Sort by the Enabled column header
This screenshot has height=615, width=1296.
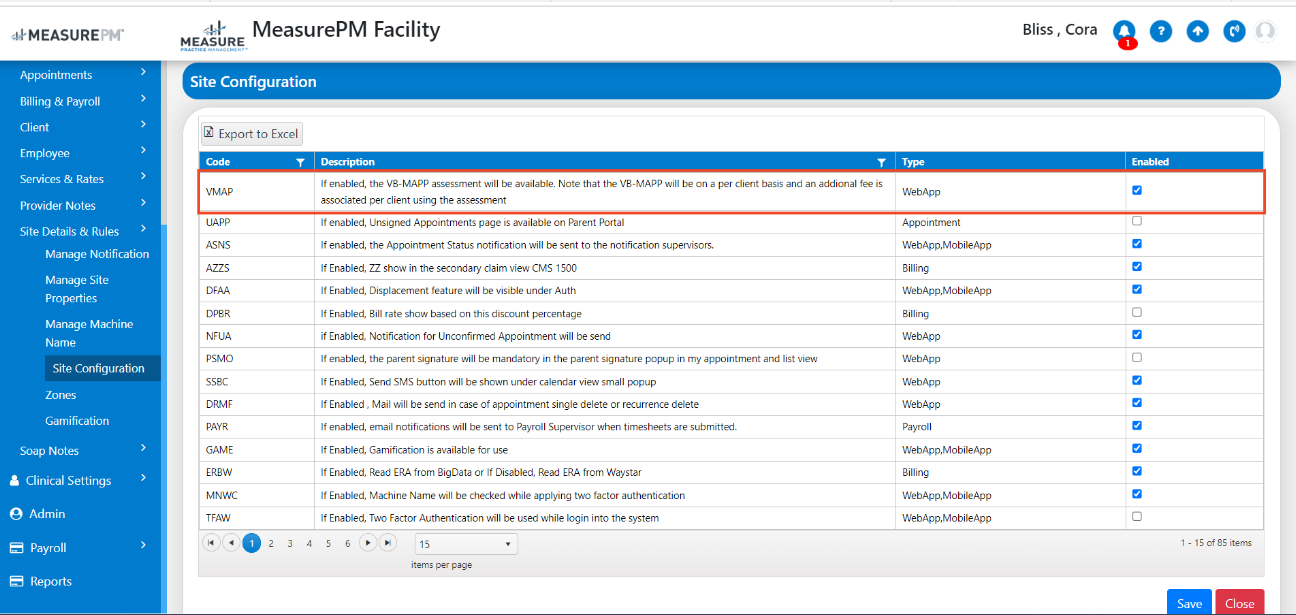click(1150, 162)
